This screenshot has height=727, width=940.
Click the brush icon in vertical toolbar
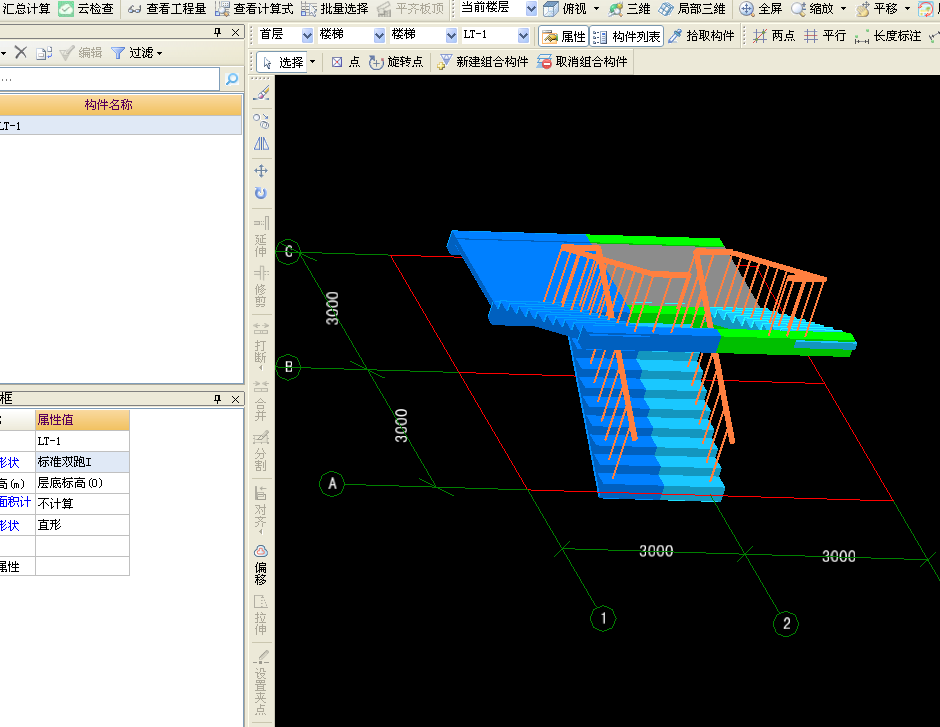pyautogui.click(x=261, y=93)
